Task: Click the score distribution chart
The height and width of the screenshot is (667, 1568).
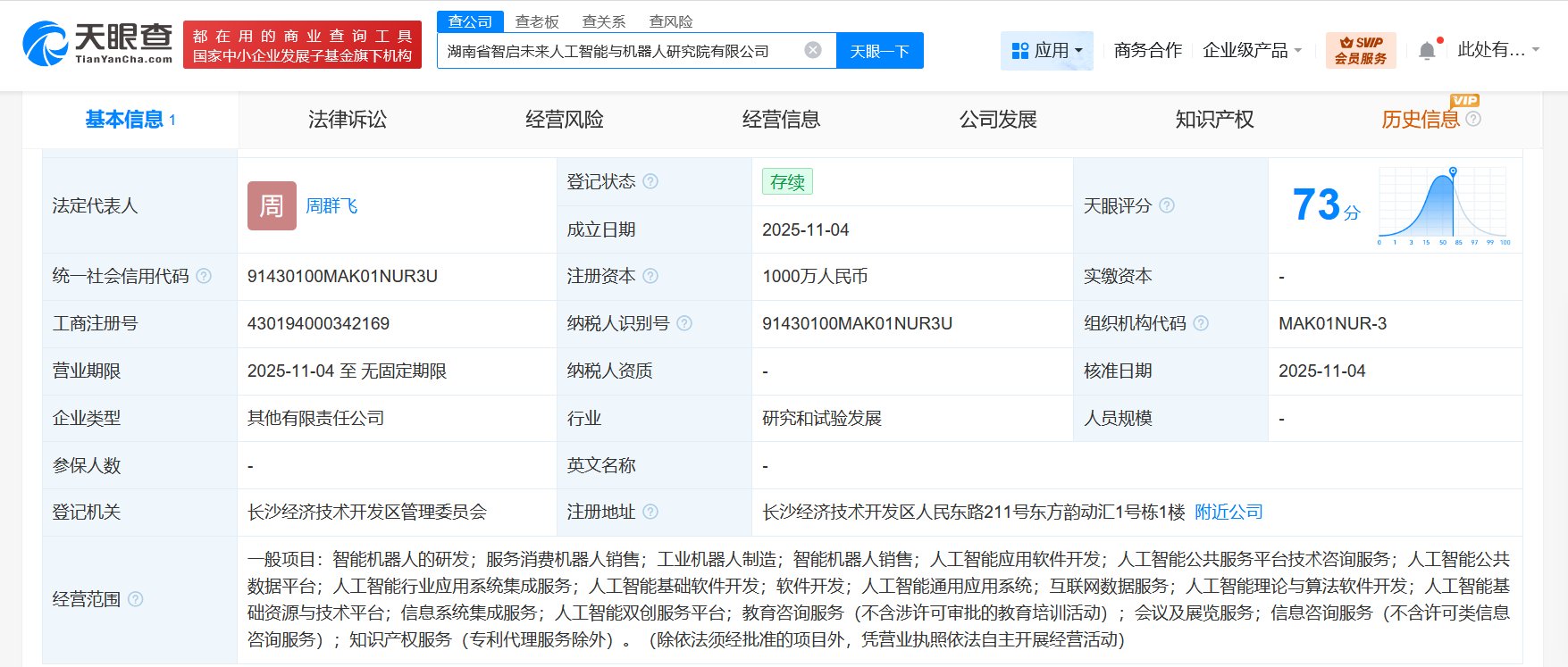Action: pyautogui.click(x=1444, y=205)
